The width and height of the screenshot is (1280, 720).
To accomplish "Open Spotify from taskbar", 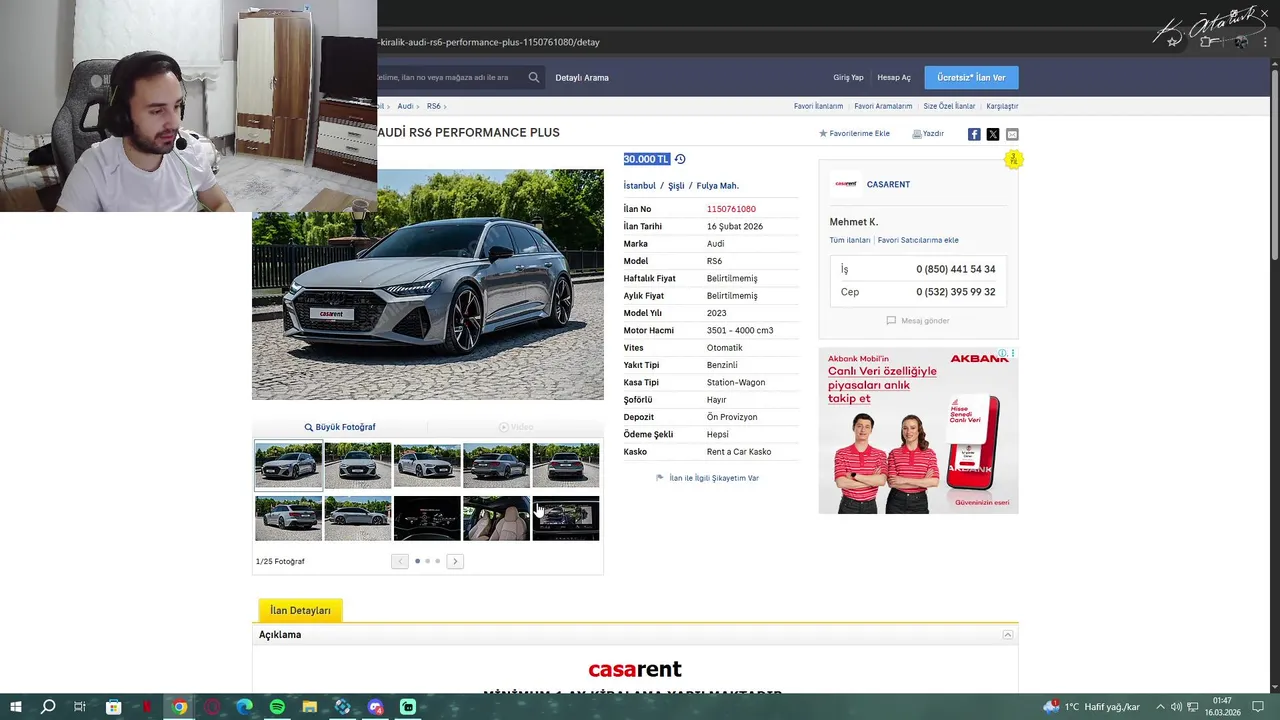I will (277, 707).
